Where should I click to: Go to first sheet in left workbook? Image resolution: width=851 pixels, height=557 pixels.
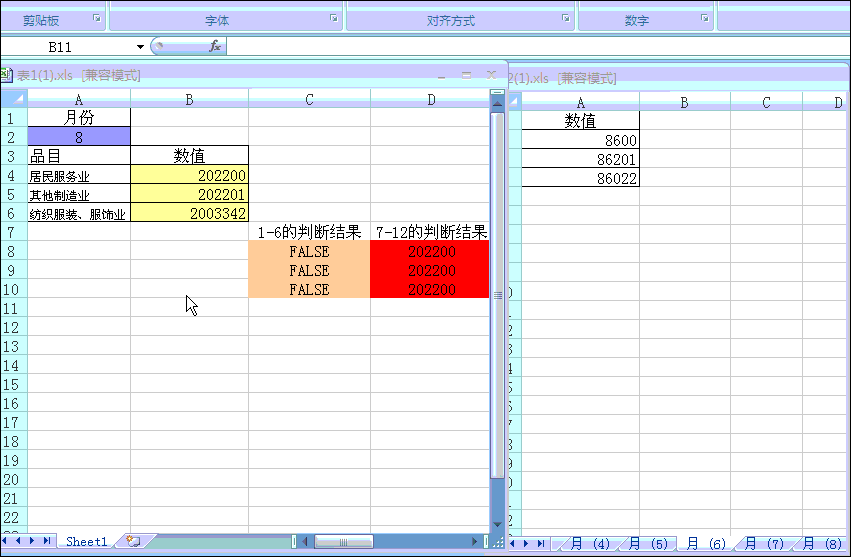click(x=7, y=541)
